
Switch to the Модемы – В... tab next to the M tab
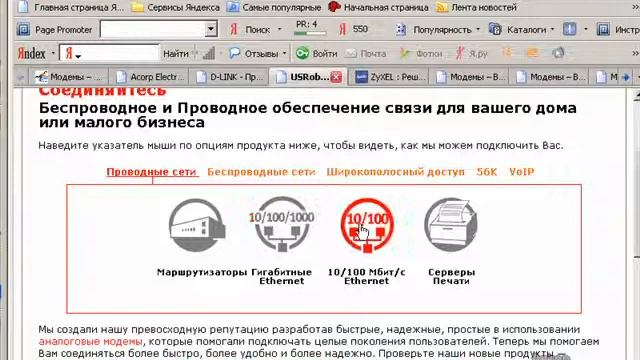pos(550,76)
